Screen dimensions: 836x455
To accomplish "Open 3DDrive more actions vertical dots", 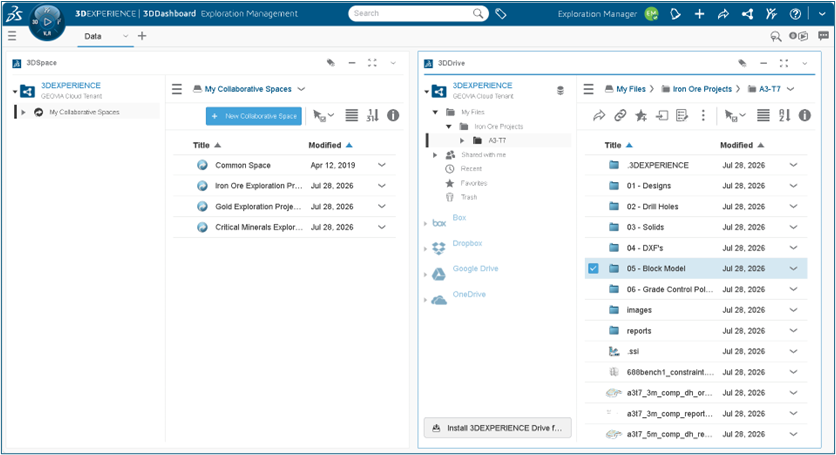I will tap(703, 115).
